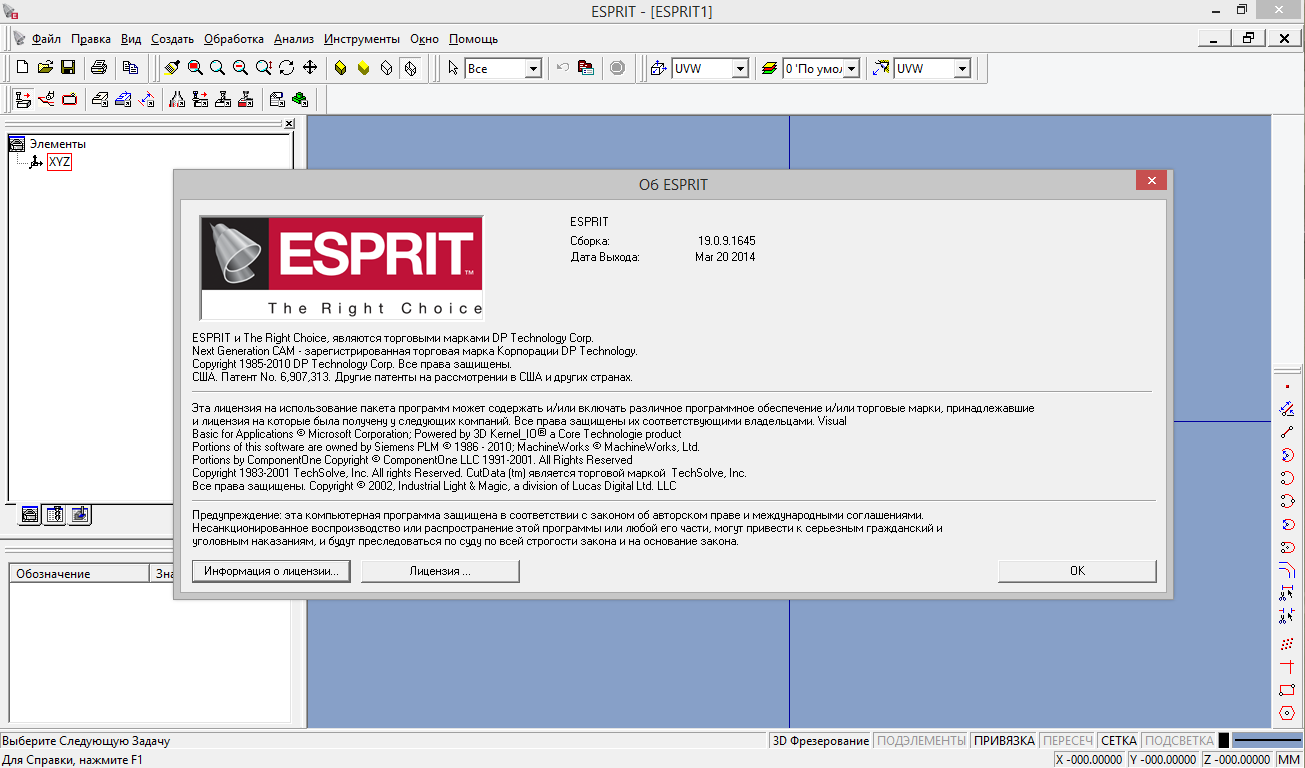The image size is (1305, 768).
Task: Open the Помощь menu
Action: tap(473, 39)
